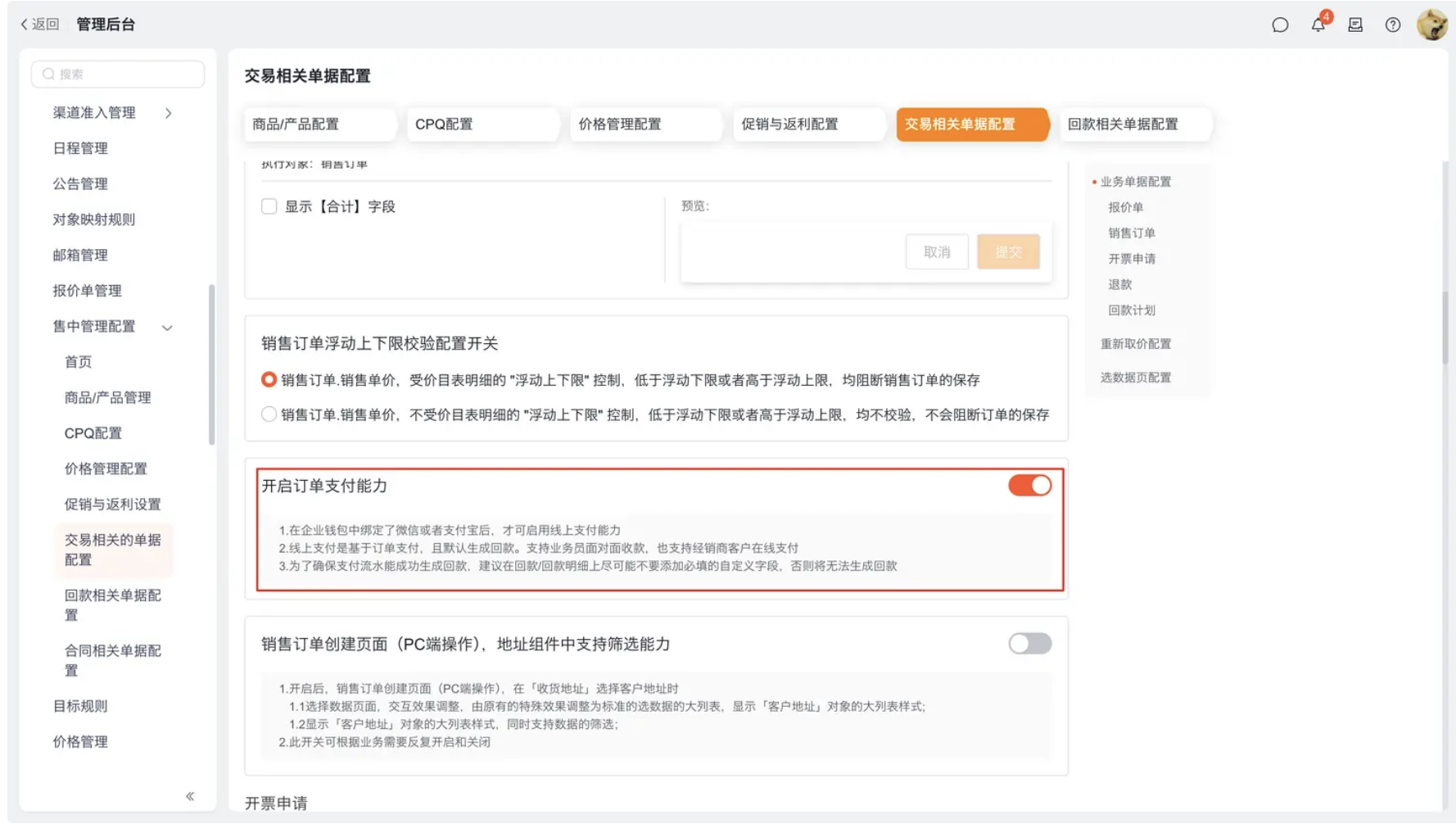
Task: Open sidebar item CPQ配置
Action: [93, 433]
